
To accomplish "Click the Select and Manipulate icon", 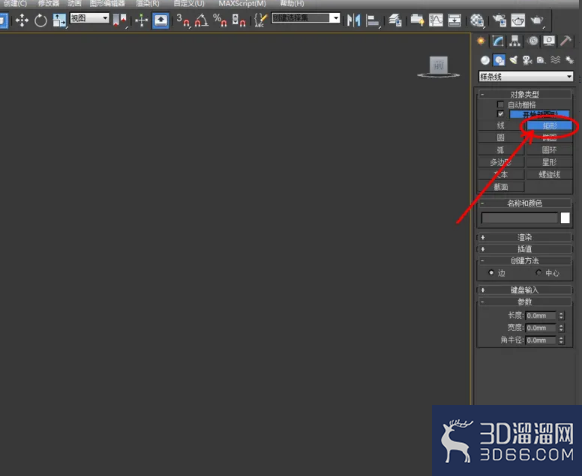I will [141, 20].
